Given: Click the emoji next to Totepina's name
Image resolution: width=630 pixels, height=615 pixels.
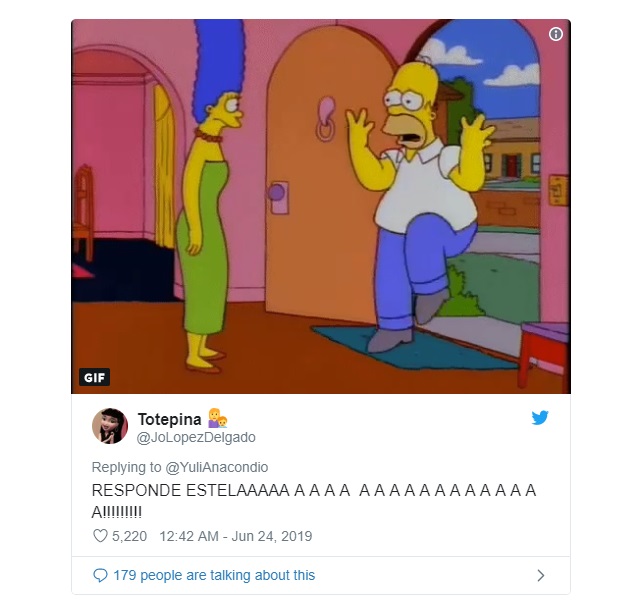Looking at the screenshot, I should [217, 418].
